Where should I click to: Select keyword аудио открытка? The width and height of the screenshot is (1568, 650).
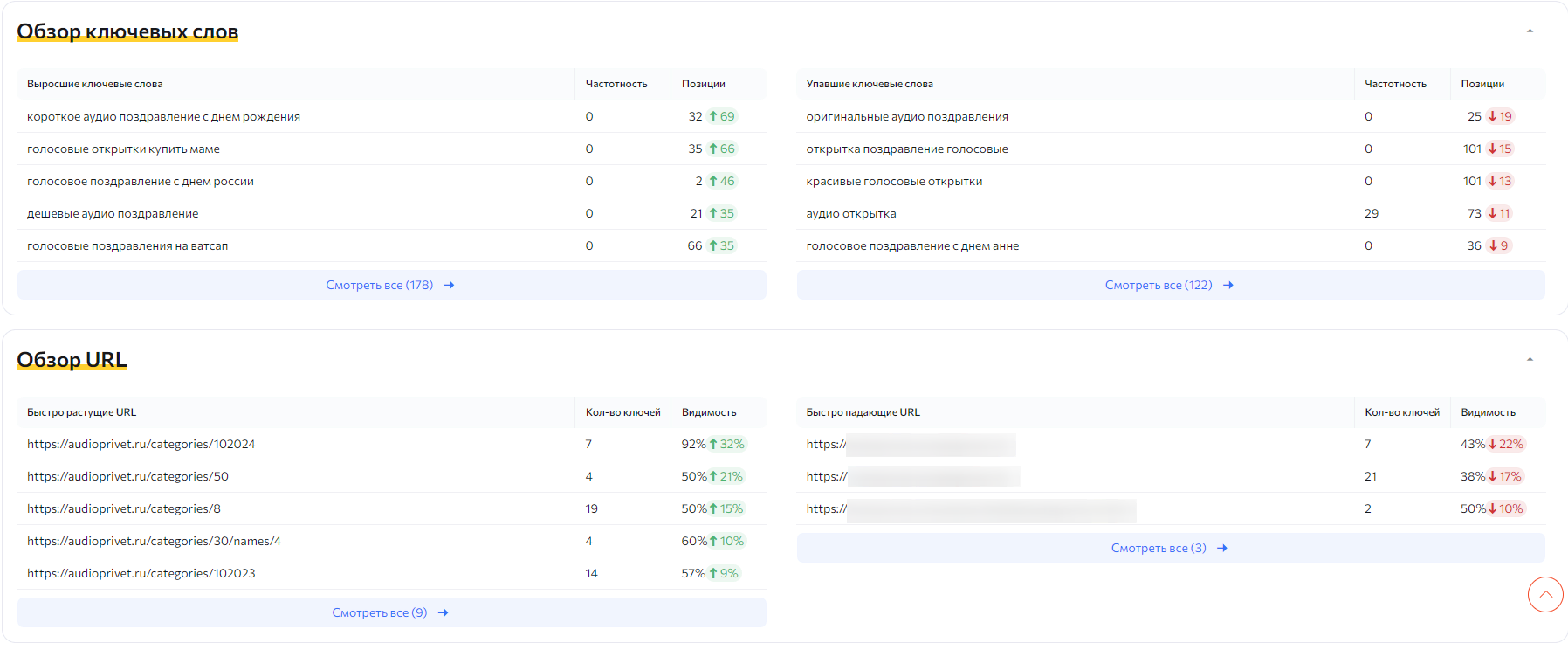point(851,213)
